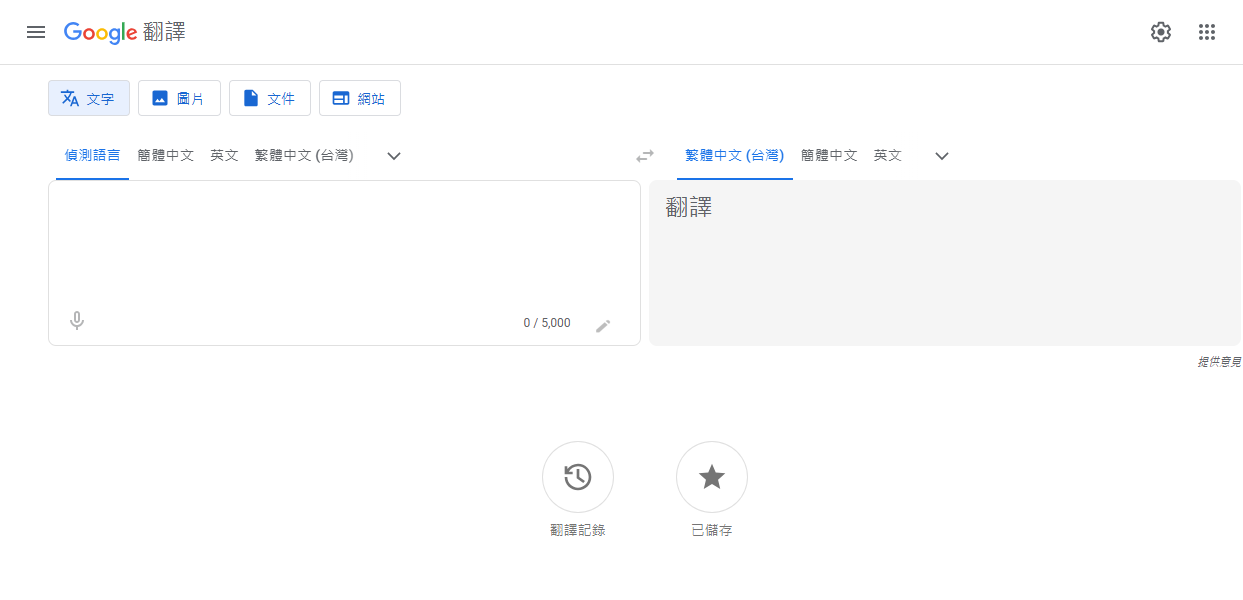Click the pencil handwriting input icon
1243x600 pixels.
[x=603, y=325]
